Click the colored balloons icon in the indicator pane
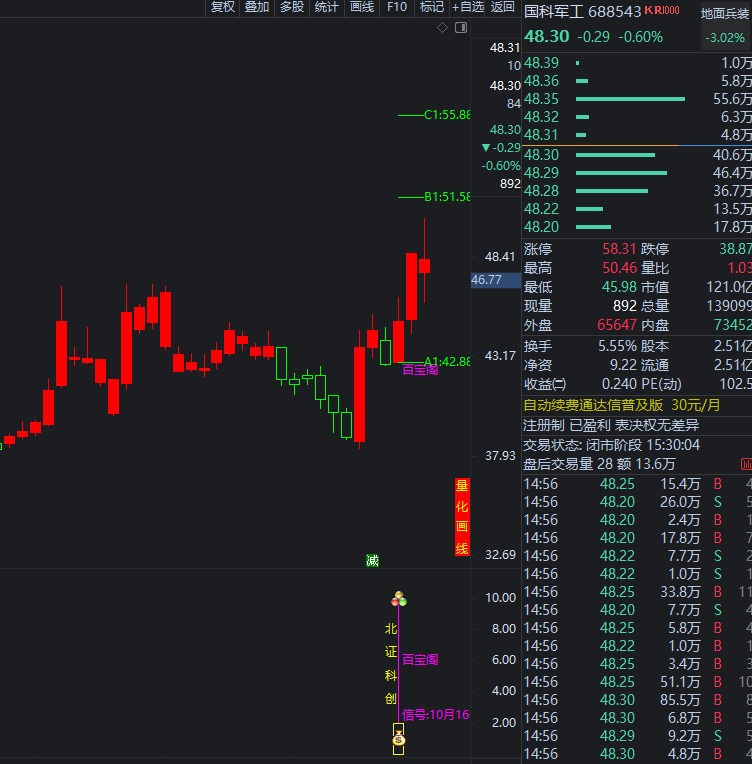Viewport: 752px width, 764px height. 399,599
